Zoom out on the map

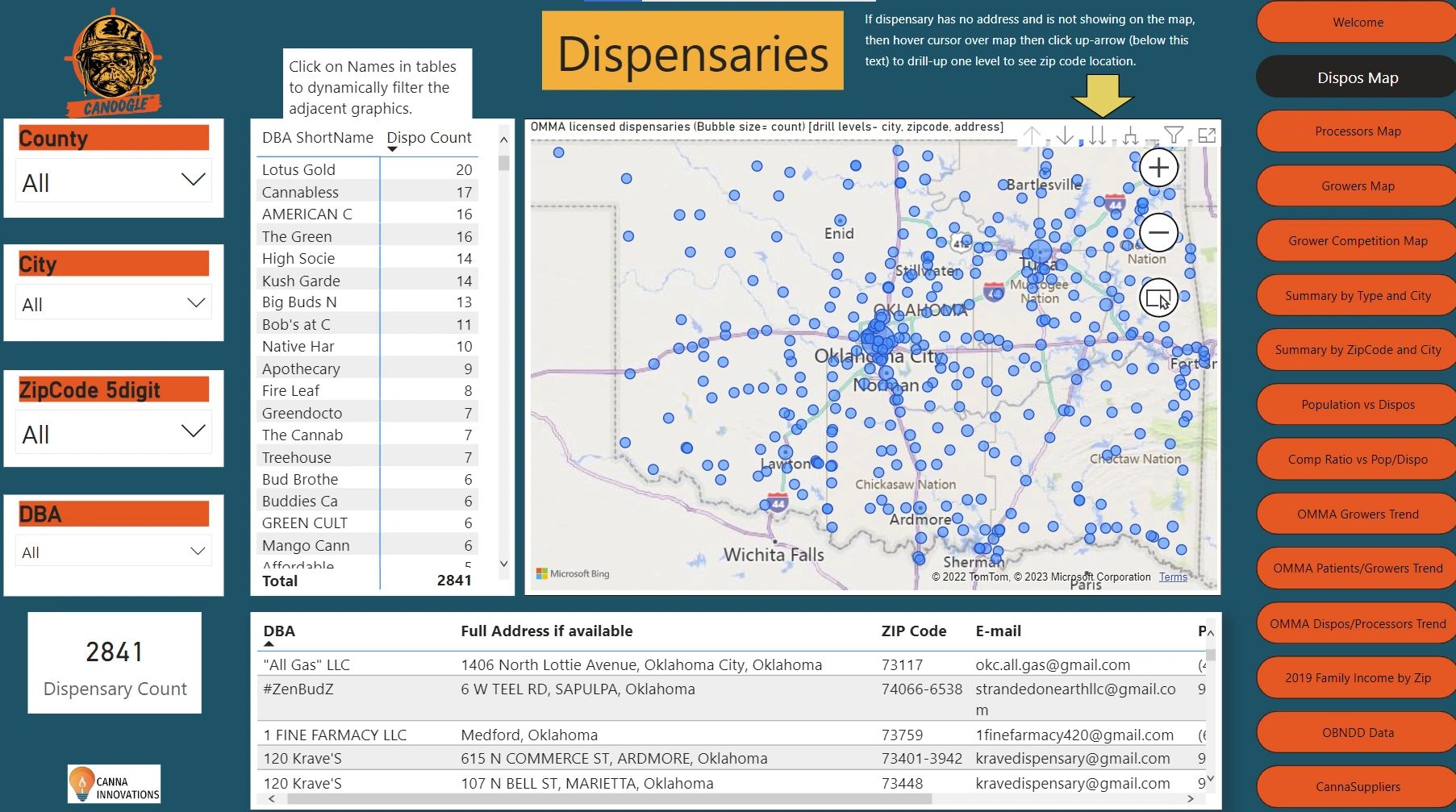click(x=1158, y=233)
